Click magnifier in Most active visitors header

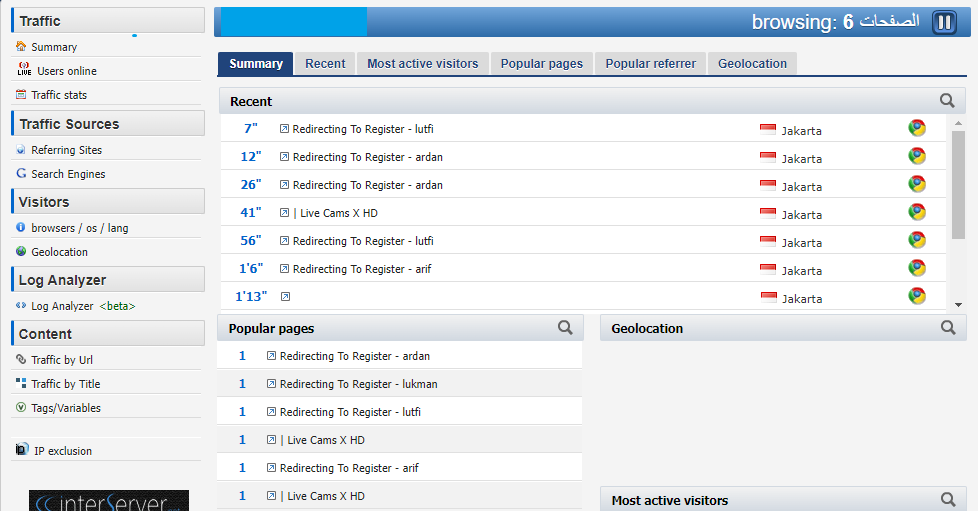coord(948,500)
